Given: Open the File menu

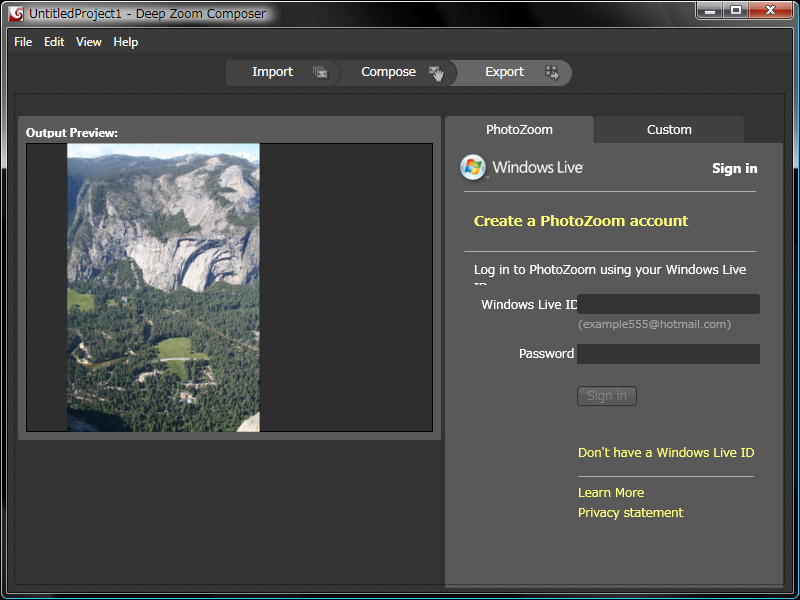Looking at the screenshot, I should pos(23,42).
